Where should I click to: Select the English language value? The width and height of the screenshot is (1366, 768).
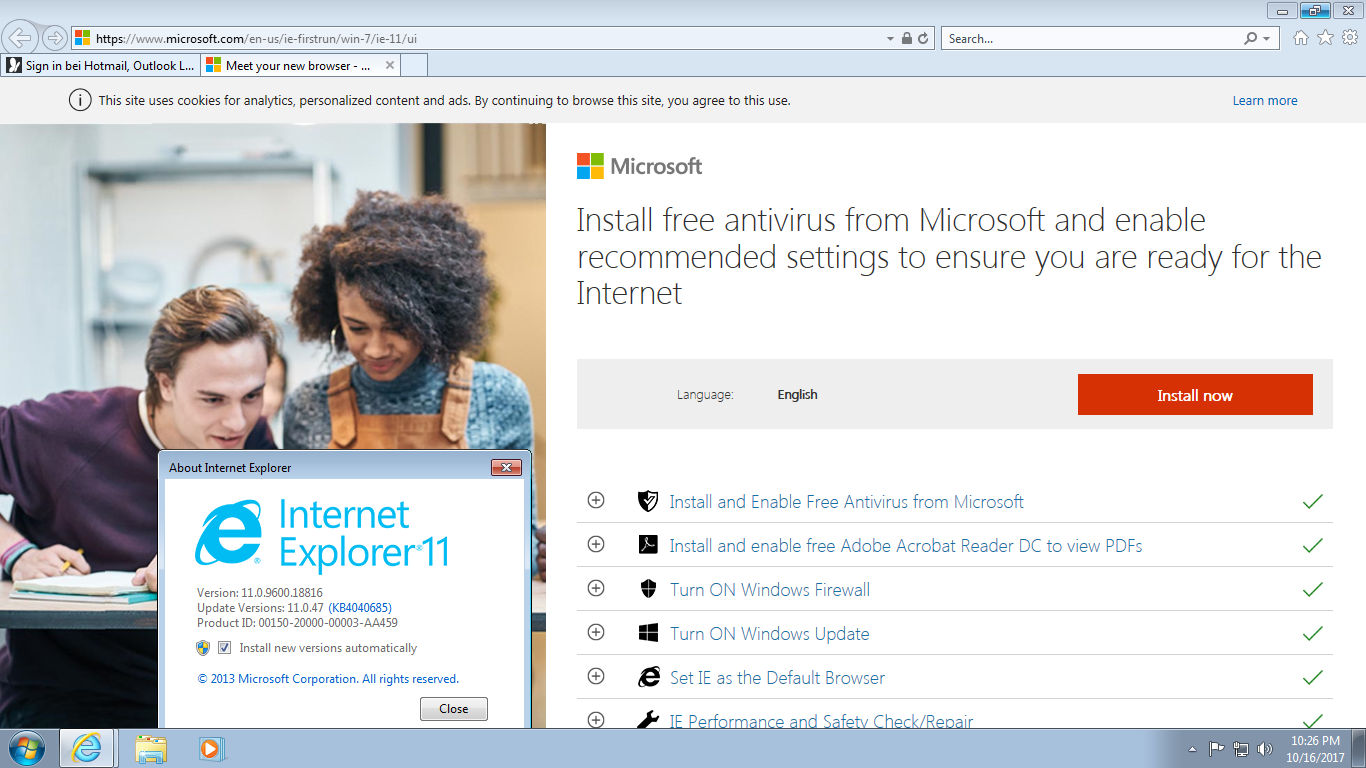[797, 395]
